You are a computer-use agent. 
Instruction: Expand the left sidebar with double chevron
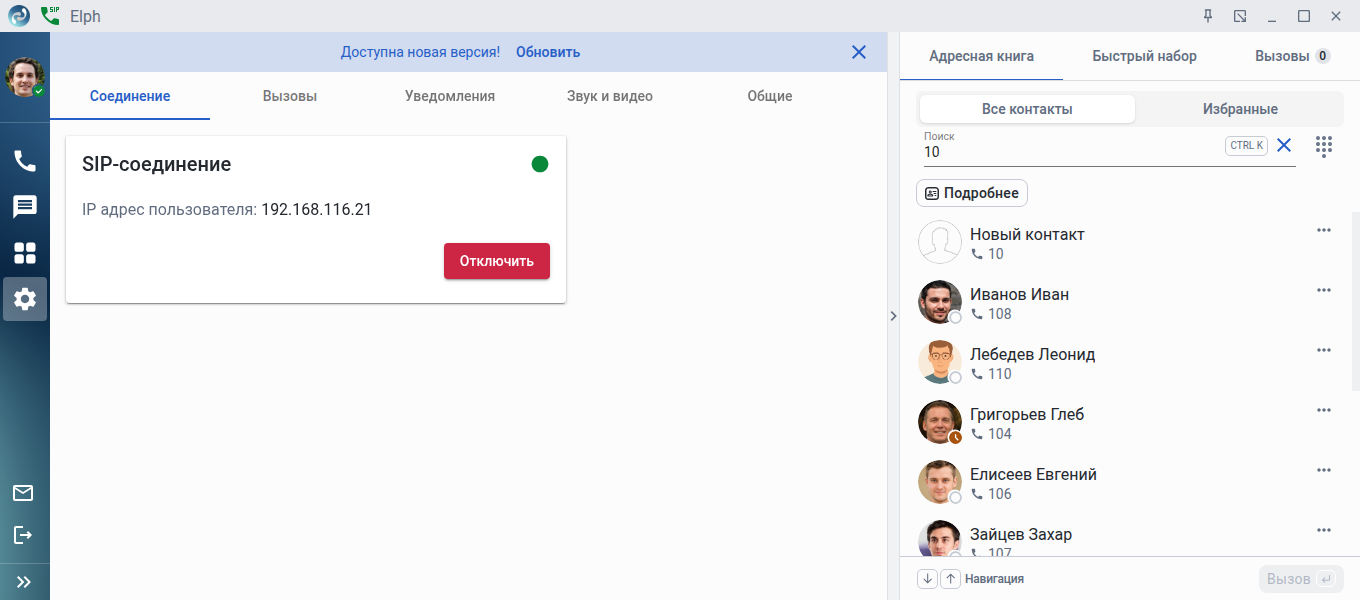(x=24, y=581)
